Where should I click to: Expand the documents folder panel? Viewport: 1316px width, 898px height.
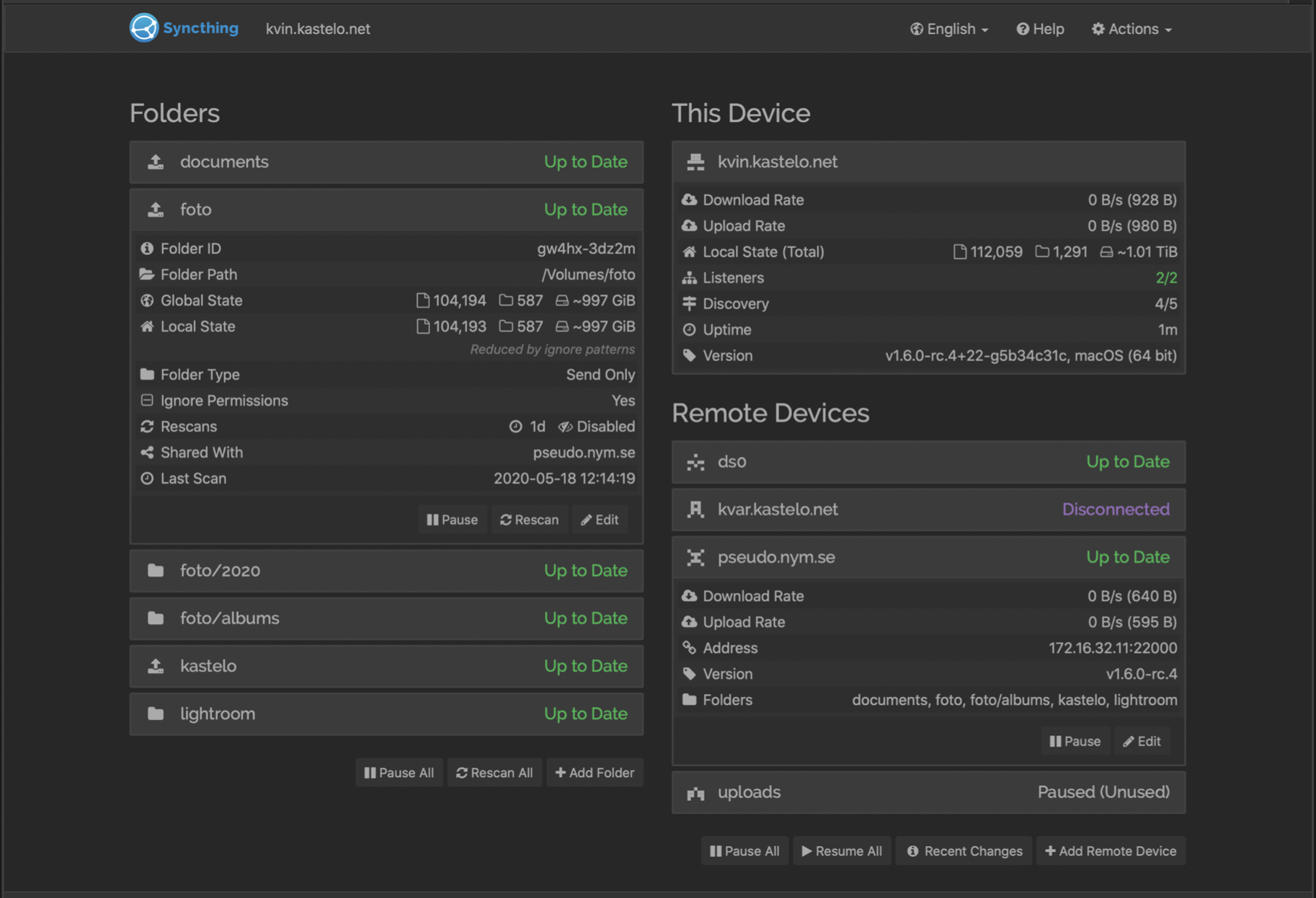tap(386, 161)
